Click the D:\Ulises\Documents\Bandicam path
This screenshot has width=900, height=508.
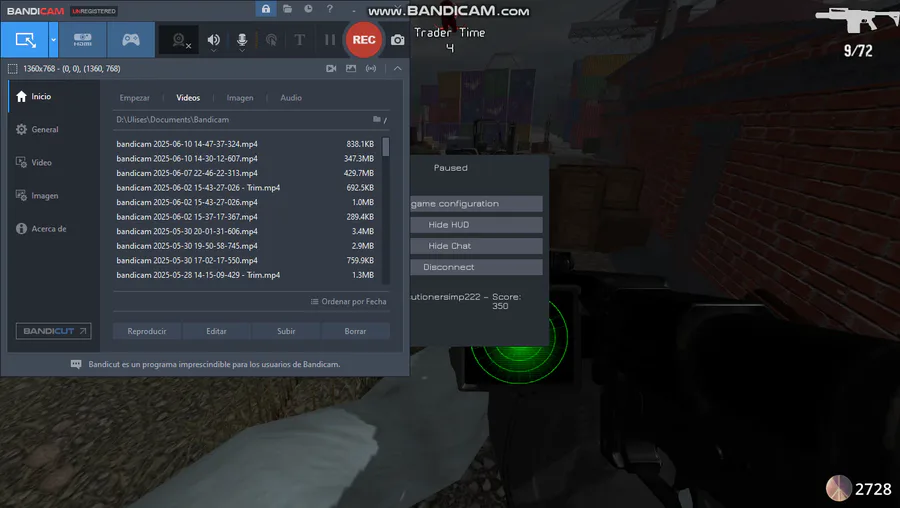coord(173,119)
